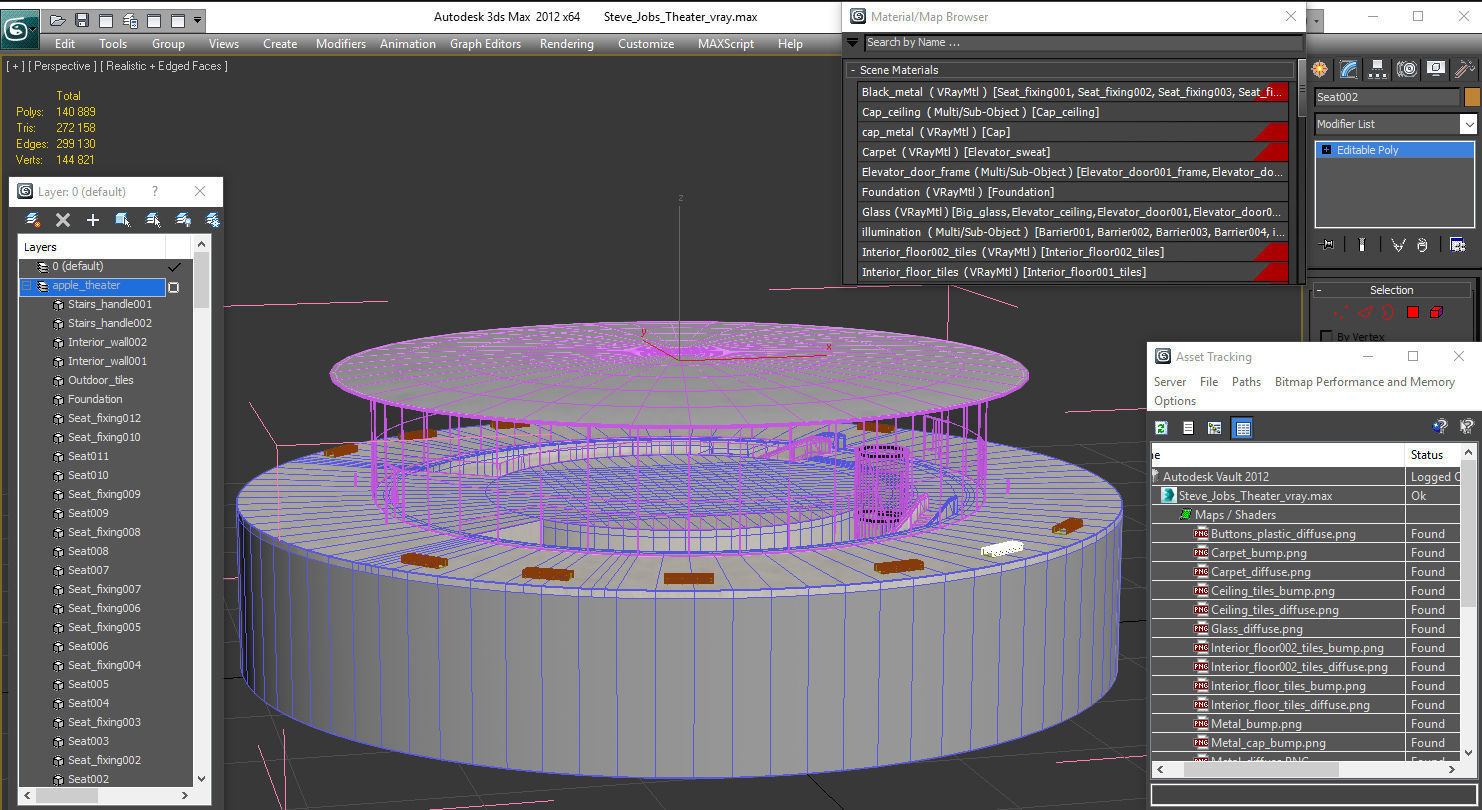Toggle current layer checkmark for 0 (default)
This screenshot has height=810, width=1482.
[175, 267]
